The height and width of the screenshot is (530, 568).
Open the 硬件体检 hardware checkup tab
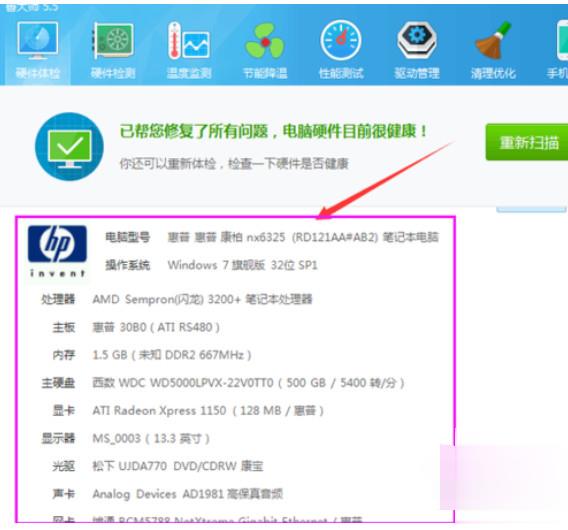(x=37, y=50)
